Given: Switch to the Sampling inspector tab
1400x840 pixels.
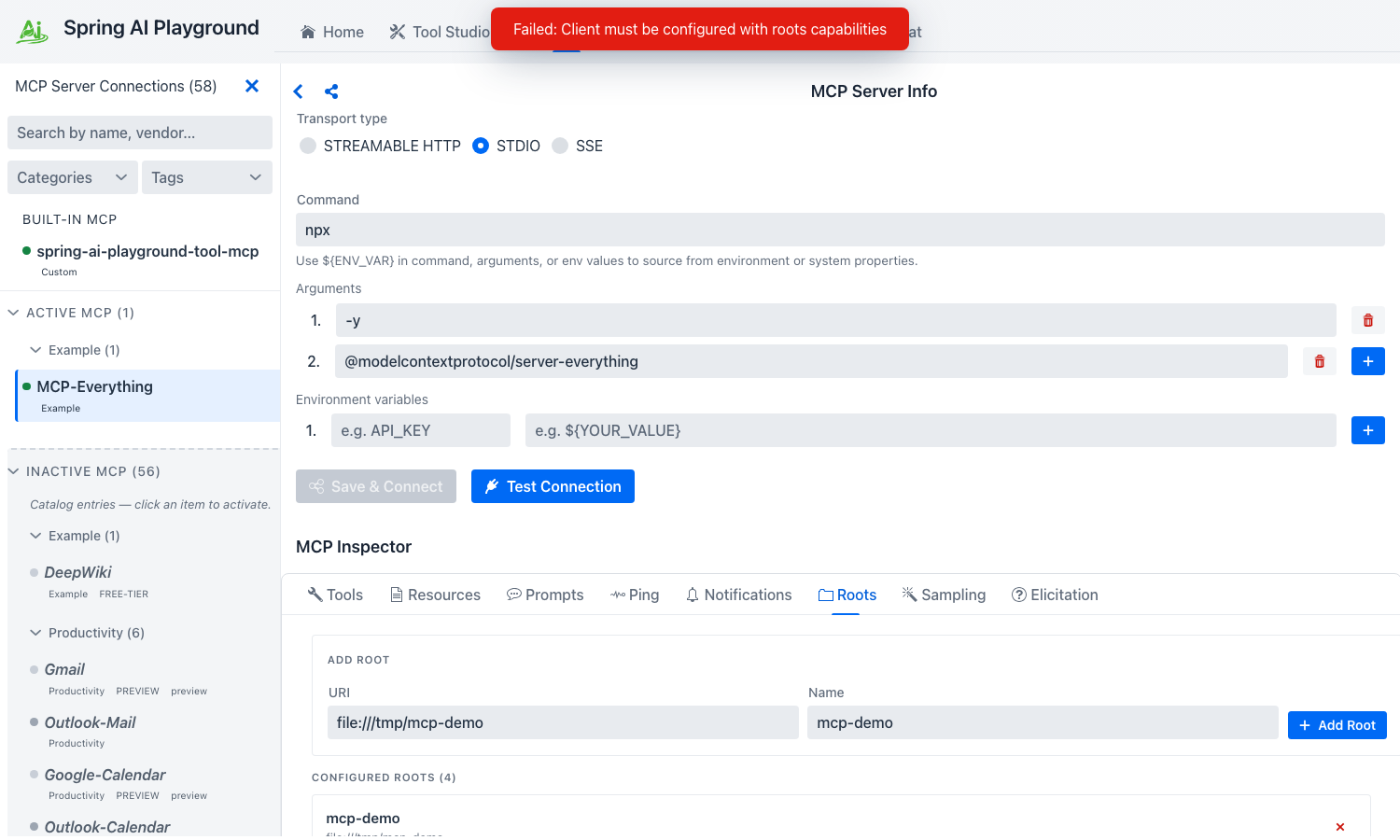Looking at the screenshot, I should [x=944, y=595].
